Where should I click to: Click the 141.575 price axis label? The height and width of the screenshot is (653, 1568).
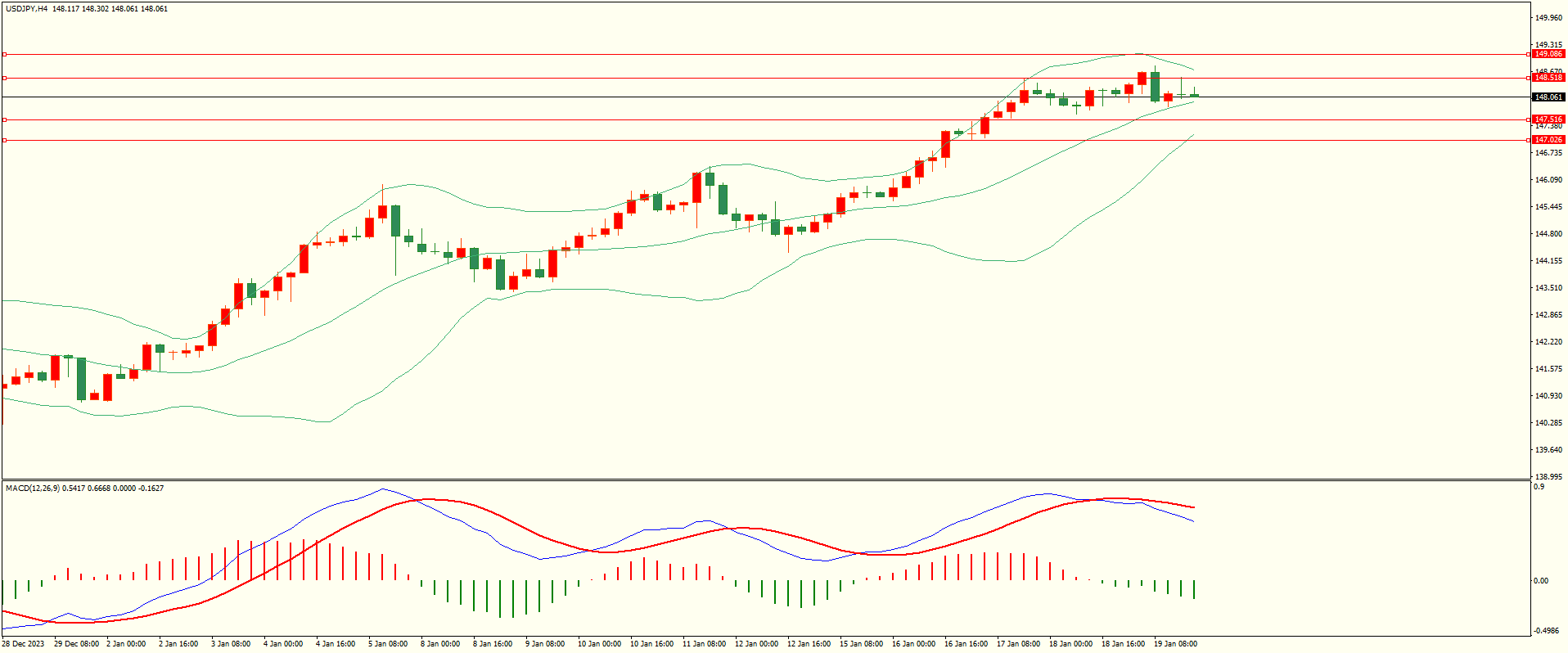[1548, 369]
